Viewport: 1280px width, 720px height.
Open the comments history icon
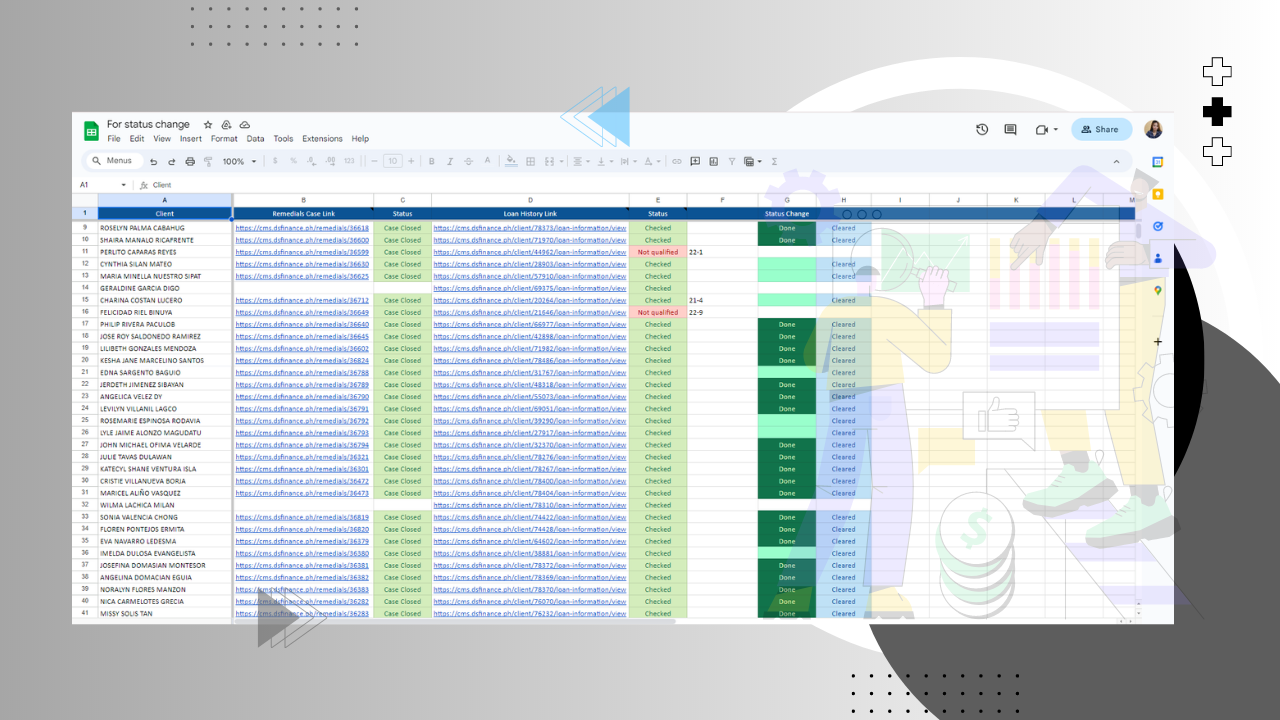point(1010,129)
